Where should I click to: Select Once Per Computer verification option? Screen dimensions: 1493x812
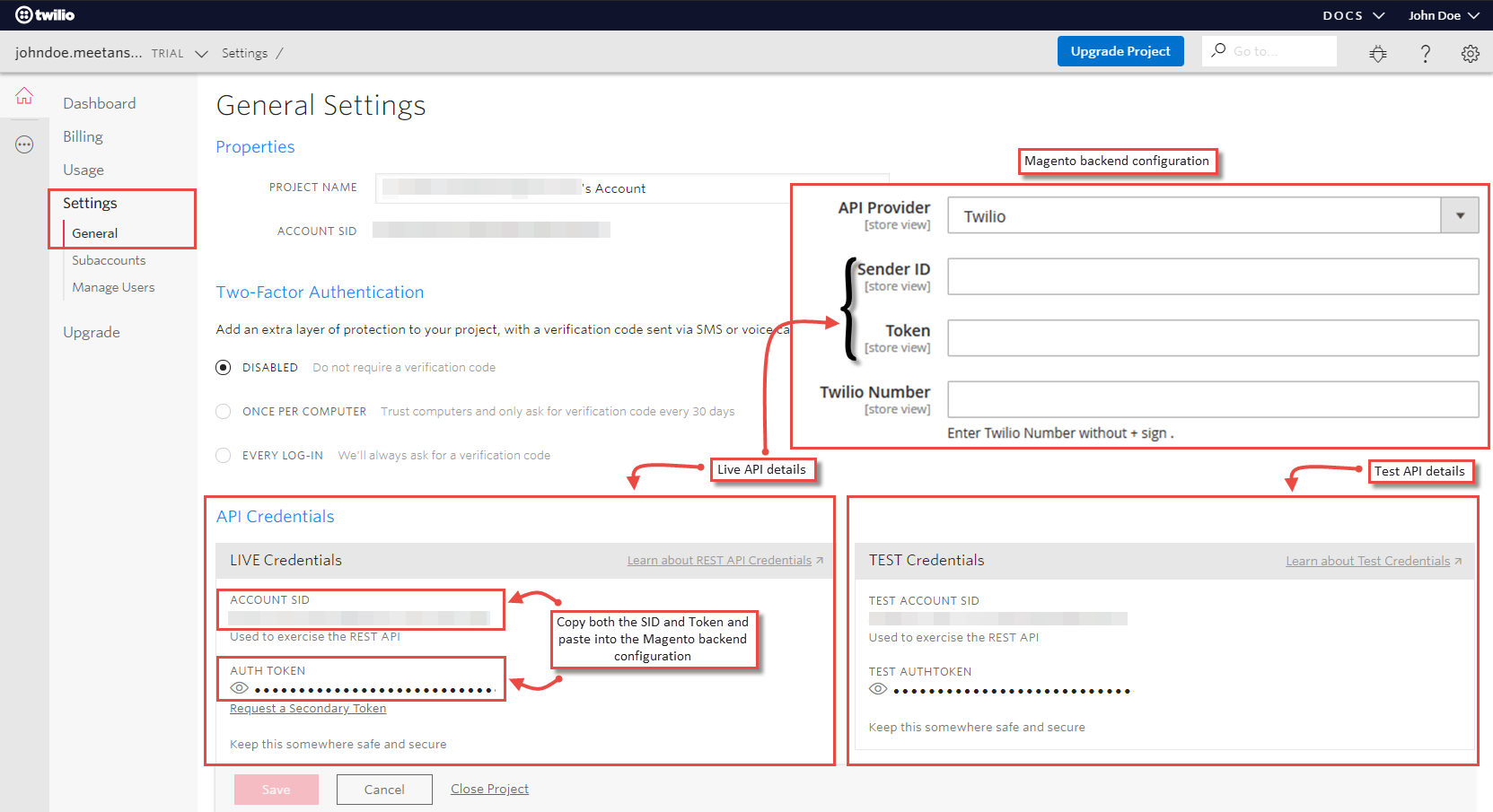point(224,411)
